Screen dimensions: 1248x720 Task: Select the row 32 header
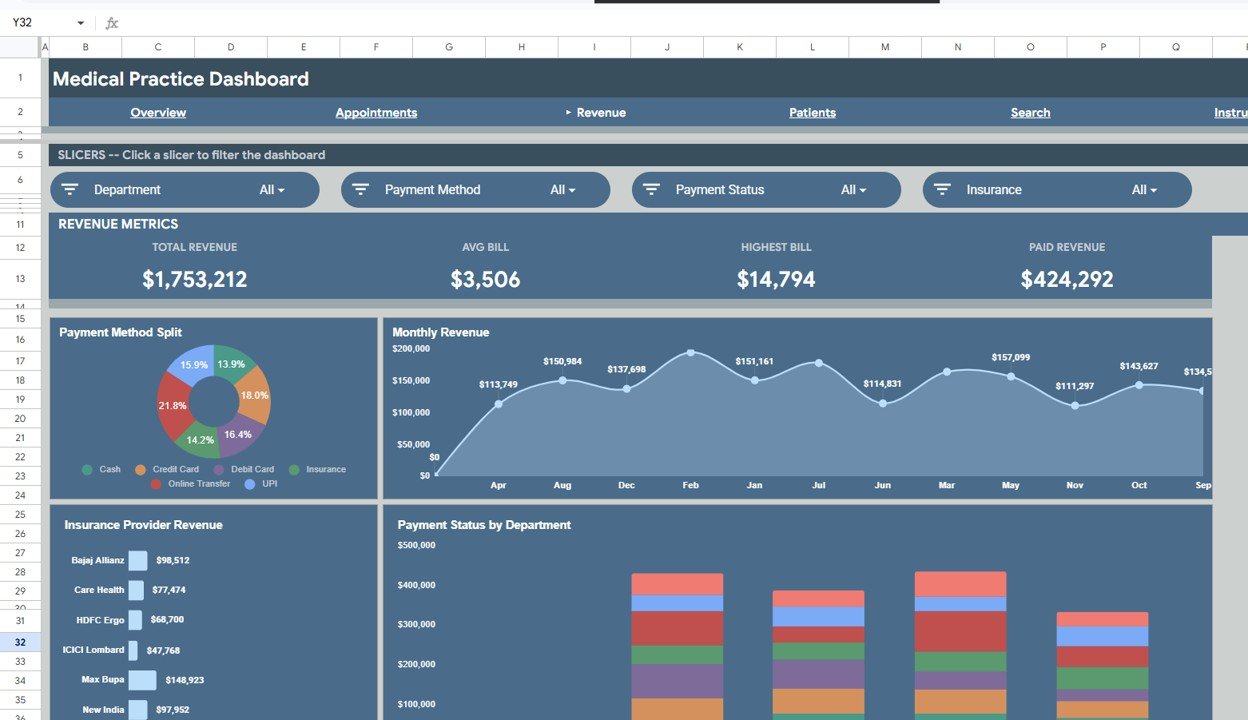(x=20, y=641)
